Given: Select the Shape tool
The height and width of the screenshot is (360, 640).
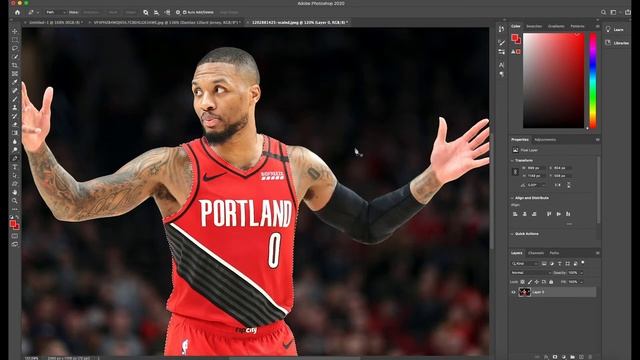Looking at the screenshot, I should pos(15,184).
